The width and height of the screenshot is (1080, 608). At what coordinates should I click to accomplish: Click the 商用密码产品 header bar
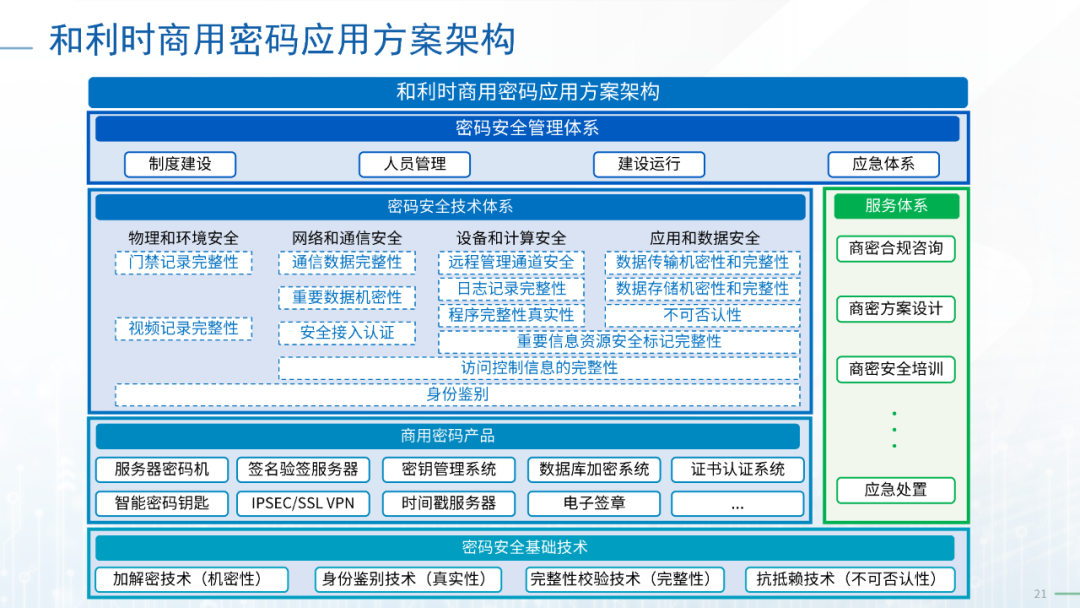click(448, 436)
